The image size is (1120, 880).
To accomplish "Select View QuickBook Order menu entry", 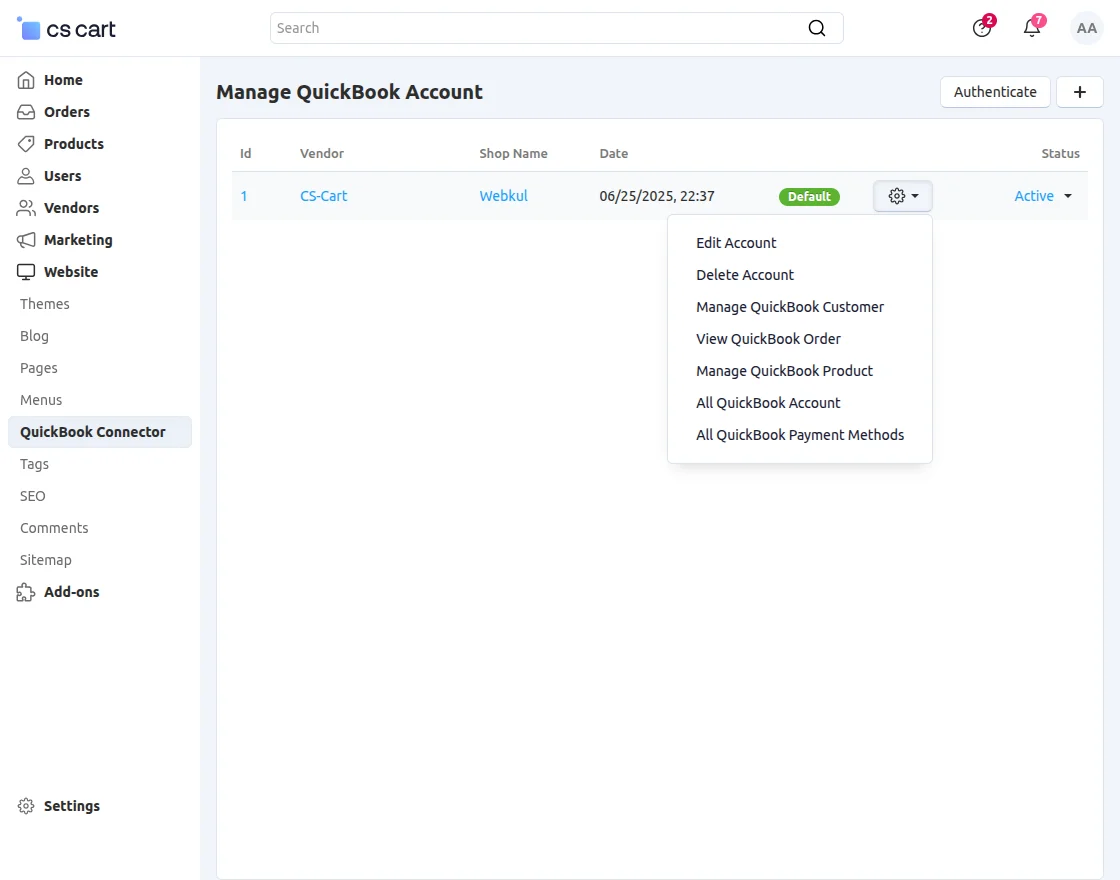I will click(768, 339).
